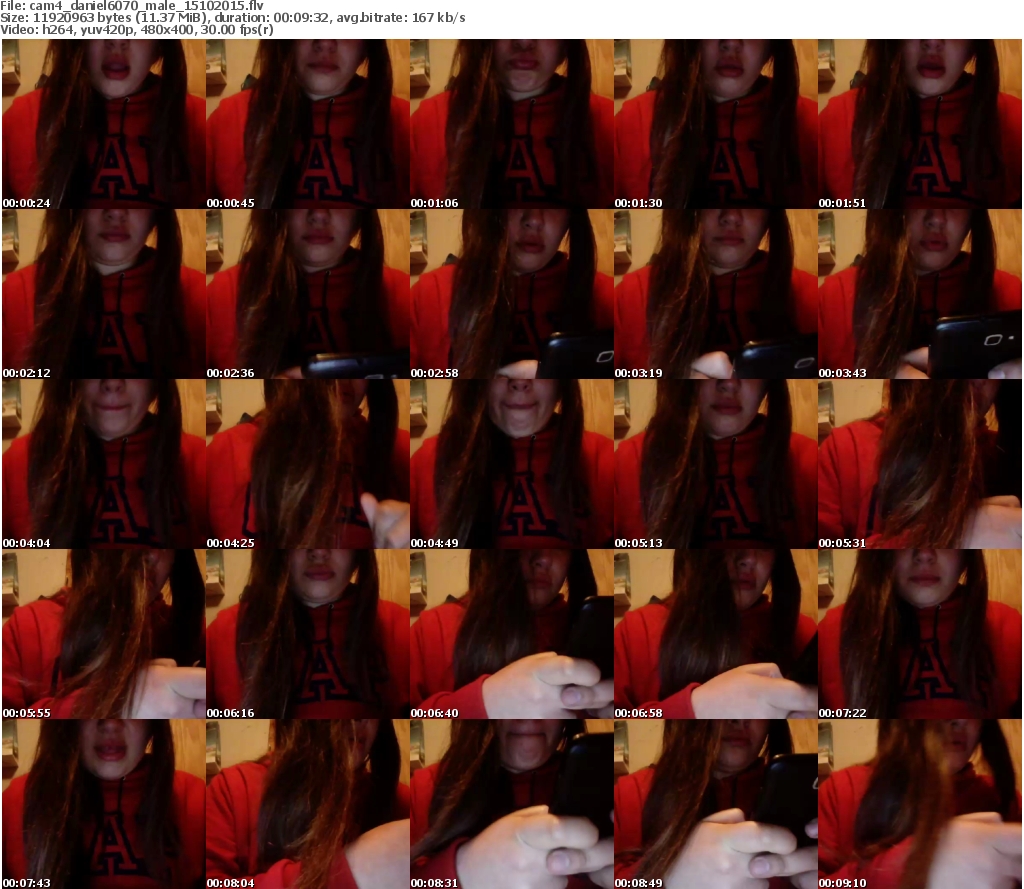Open the thumbnail at 00:03:19

coord(716,294)
